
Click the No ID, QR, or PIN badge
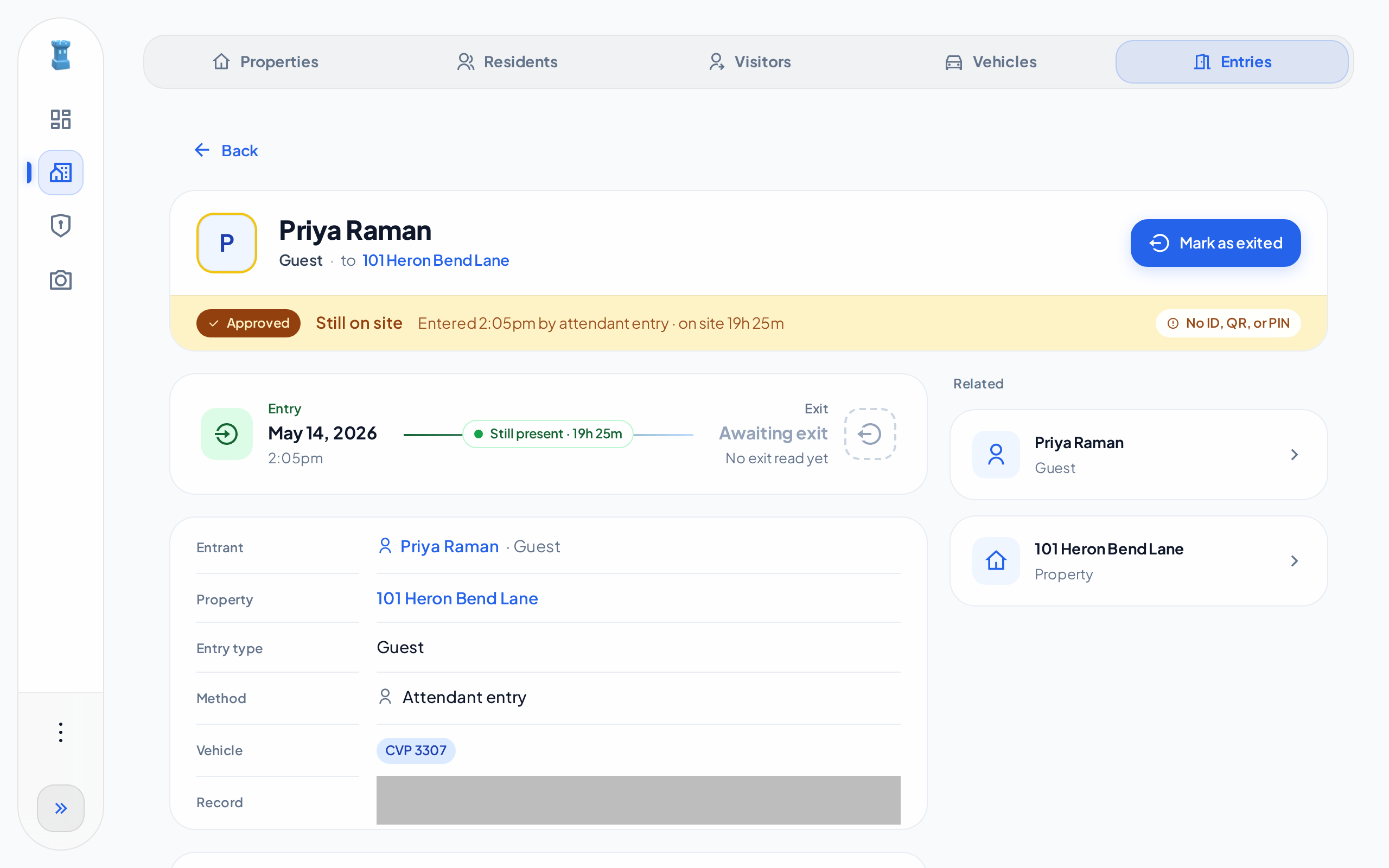1228,323
